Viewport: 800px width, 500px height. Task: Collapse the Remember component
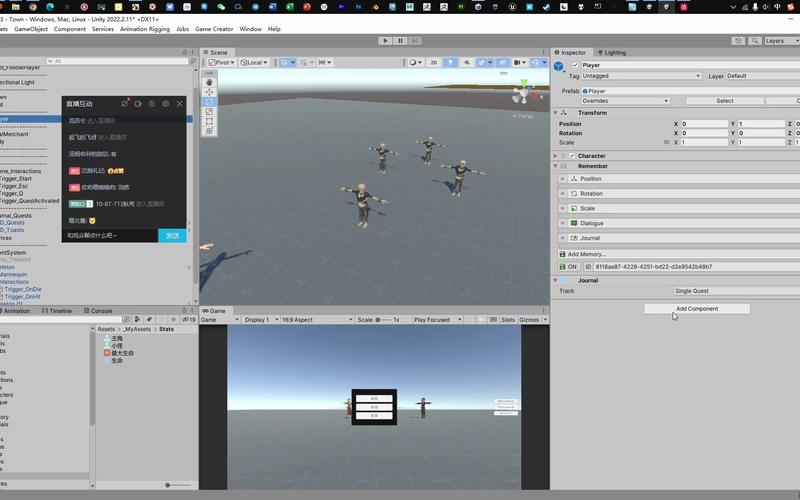point(555,166)
